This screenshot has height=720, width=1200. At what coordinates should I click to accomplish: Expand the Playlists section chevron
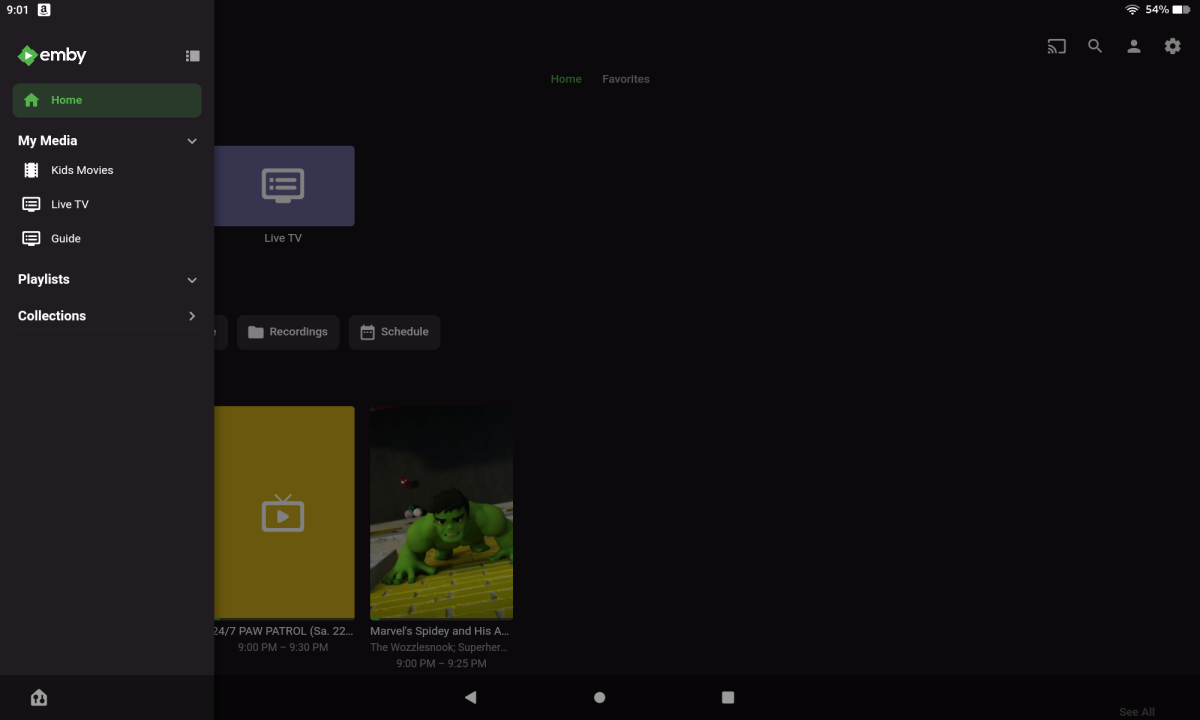[x=192, y=280]
